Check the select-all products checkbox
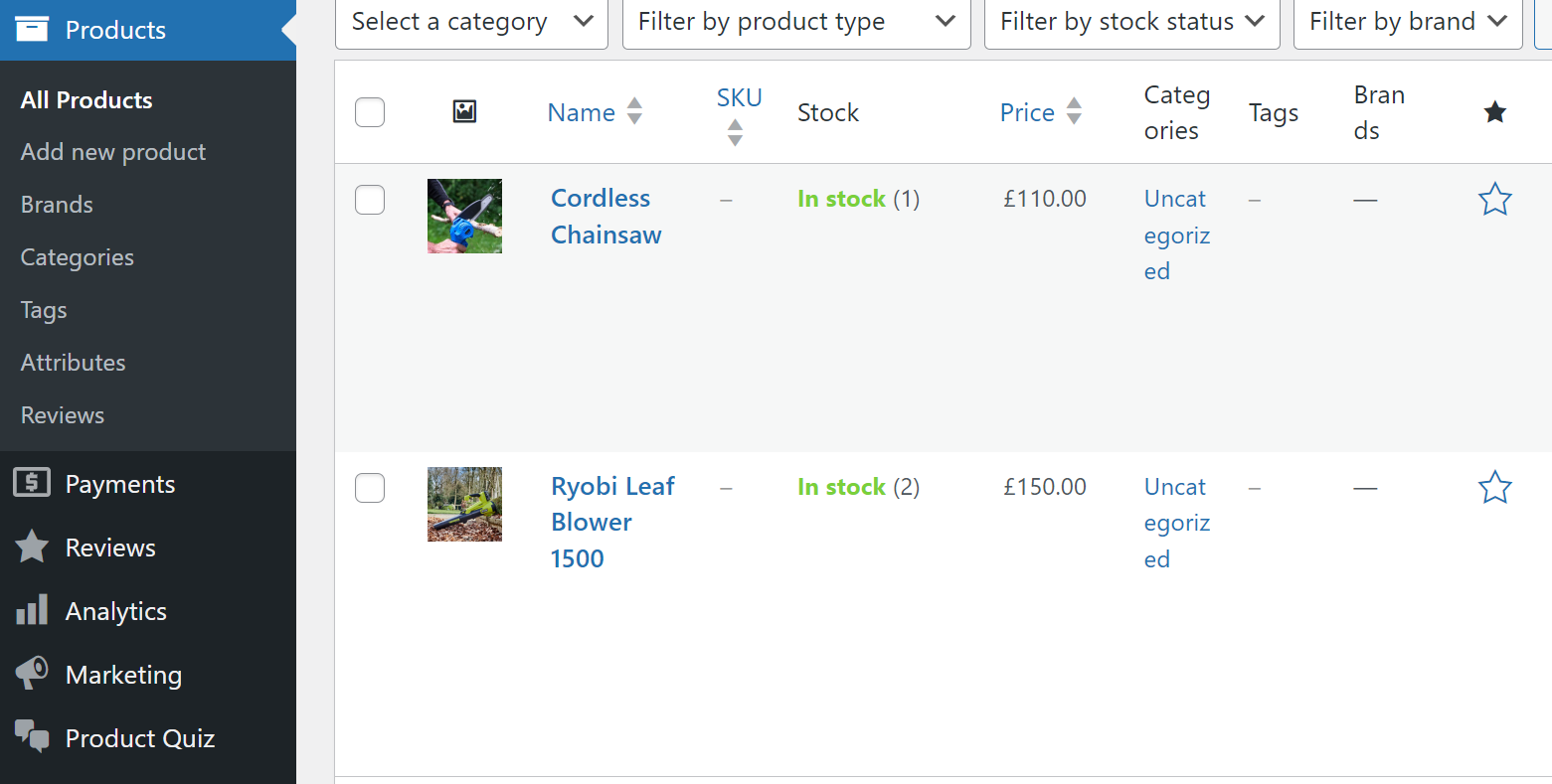The width and height of the screenshot is (1552, 784). tap(369, 112)
